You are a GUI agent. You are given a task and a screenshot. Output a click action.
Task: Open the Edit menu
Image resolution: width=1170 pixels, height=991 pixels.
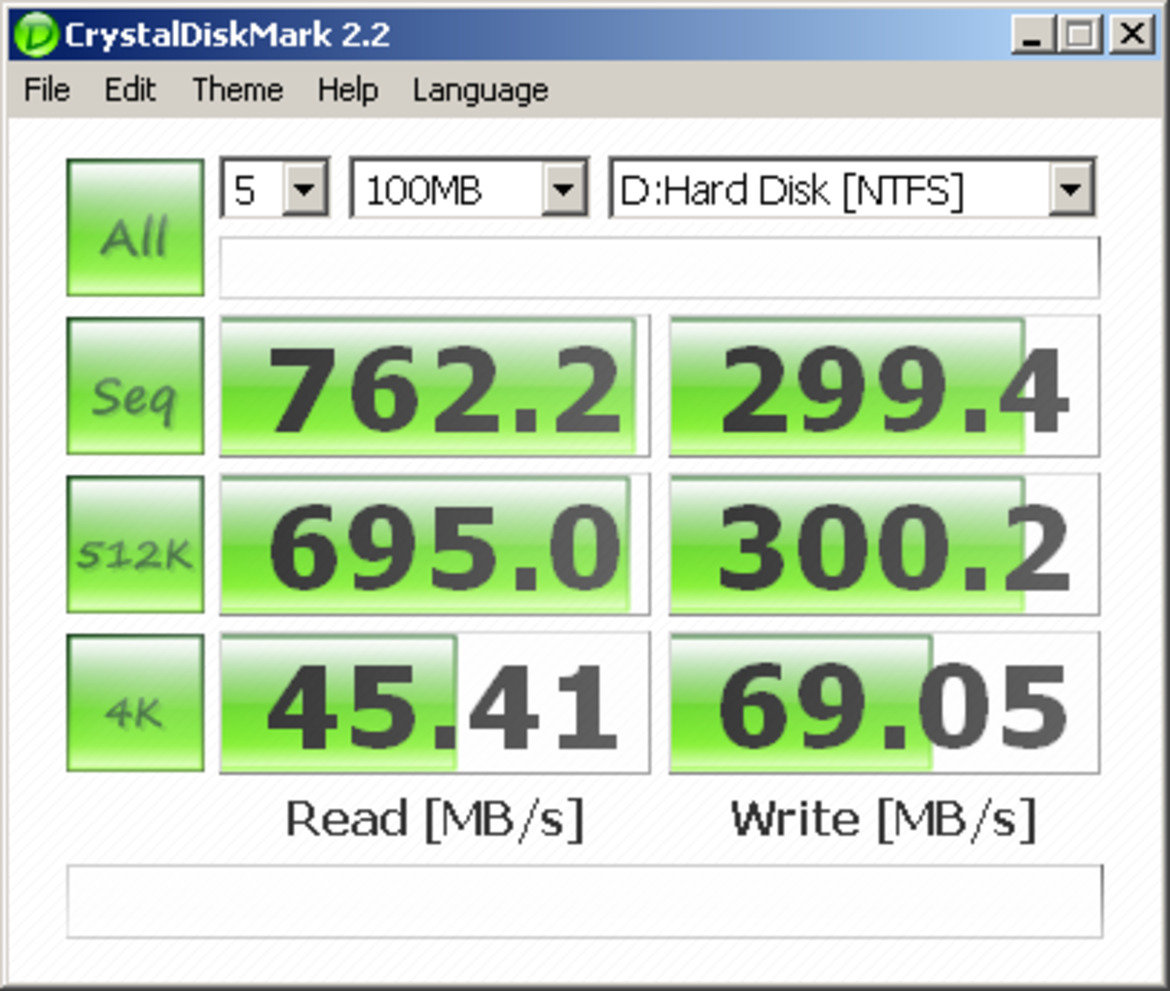(x=130, y=90)
